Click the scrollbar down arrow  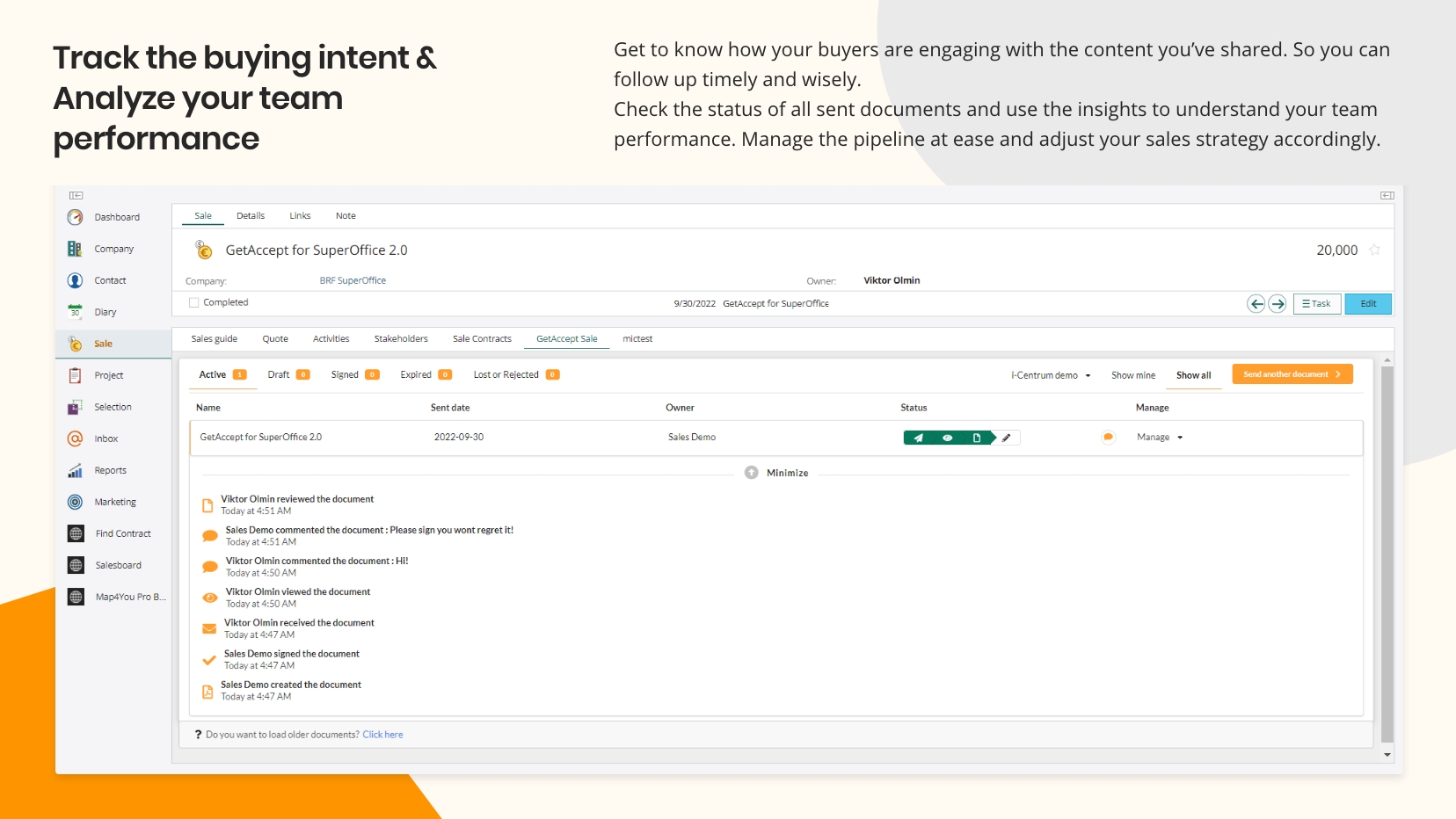click(1387, 755)
